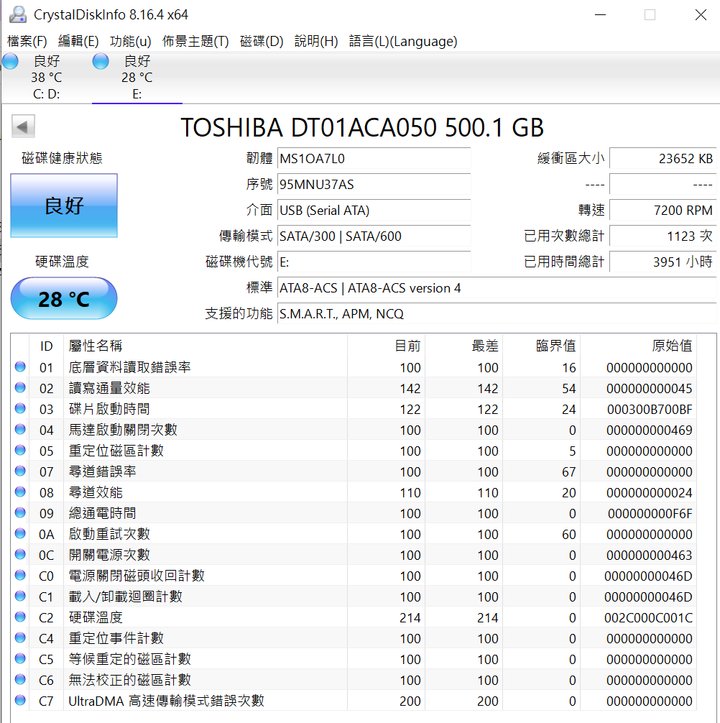The height and width of the screenshot is (723, 720).
Task: Go to previous disk with left arrow button
Action: click(23, 126)
